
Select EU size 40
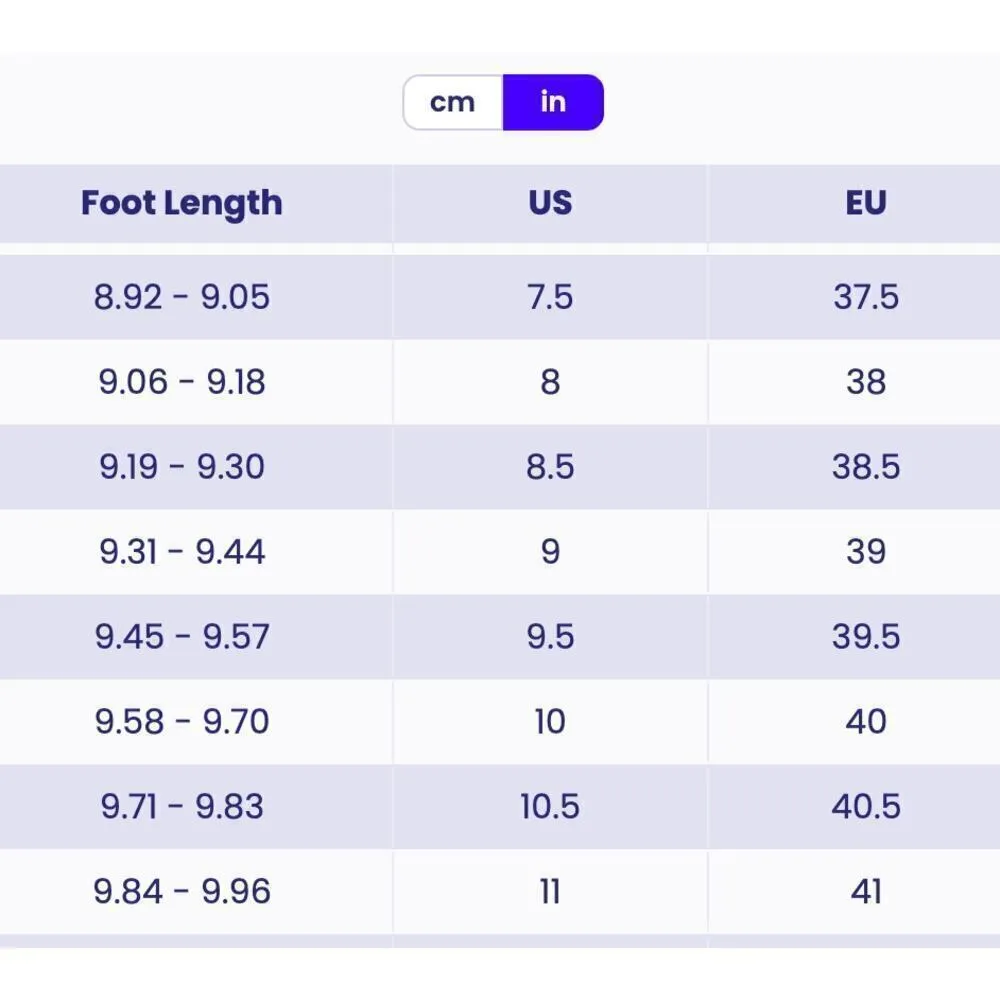click(x=866, y=722)
